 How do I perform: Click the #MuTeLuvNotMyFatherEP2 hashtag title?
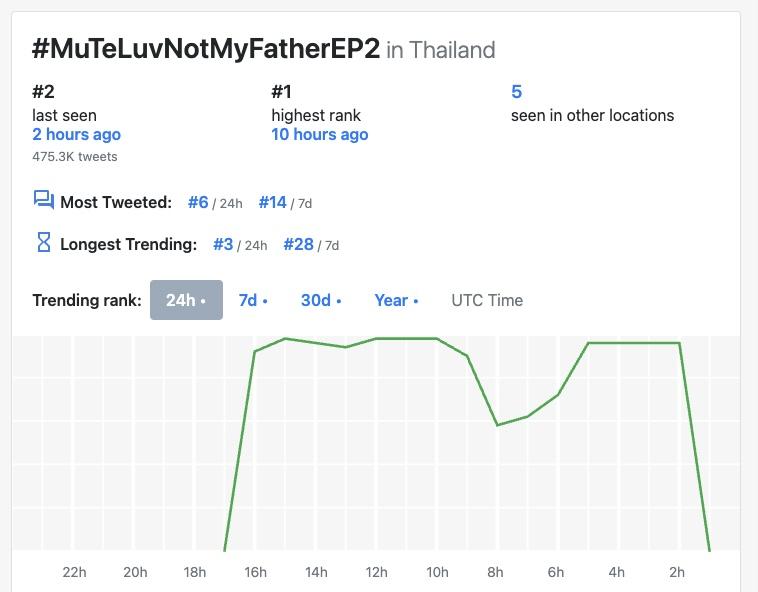coord(206,49)
